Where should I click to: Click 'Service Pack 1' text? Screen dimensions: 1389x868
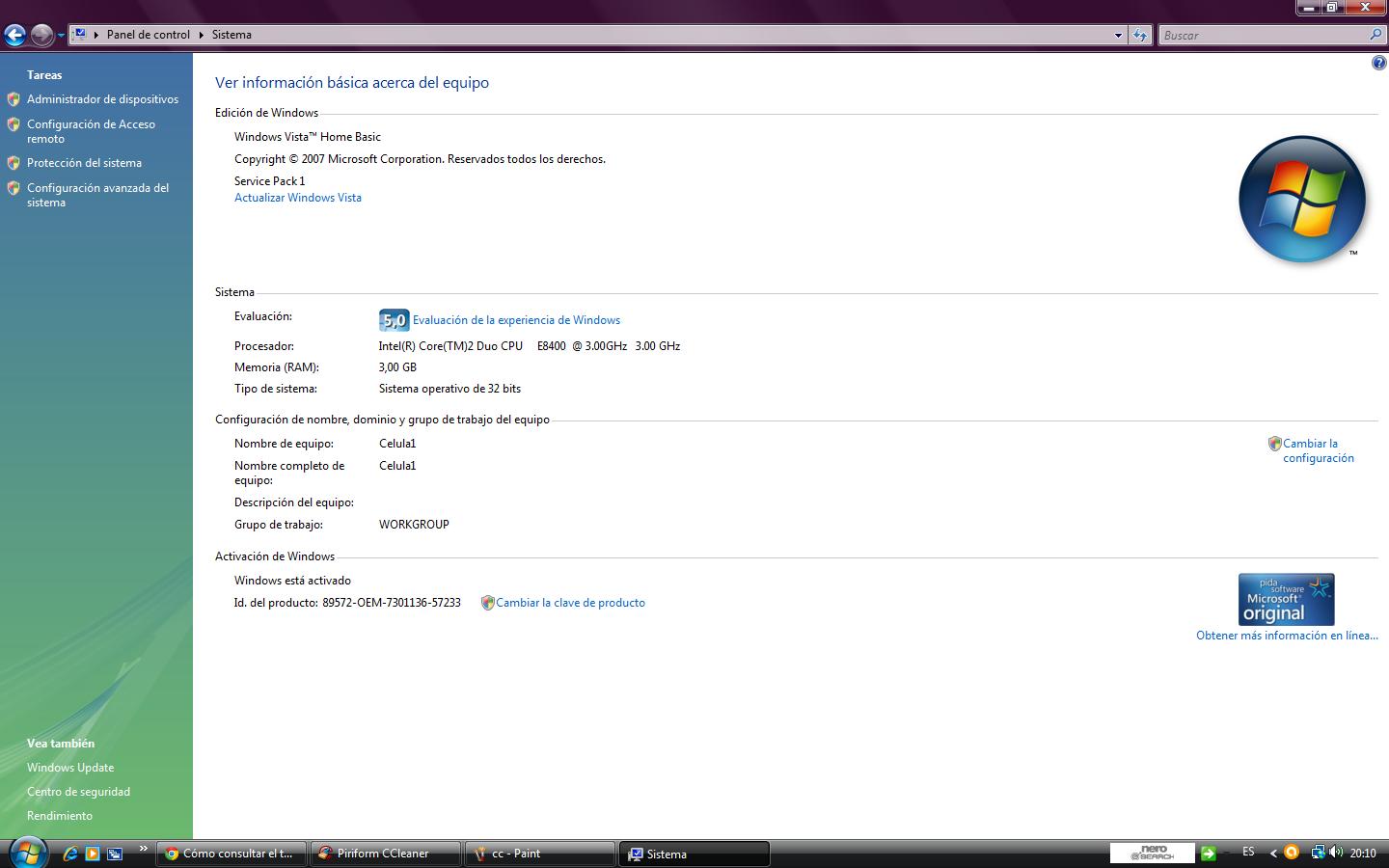270,181
